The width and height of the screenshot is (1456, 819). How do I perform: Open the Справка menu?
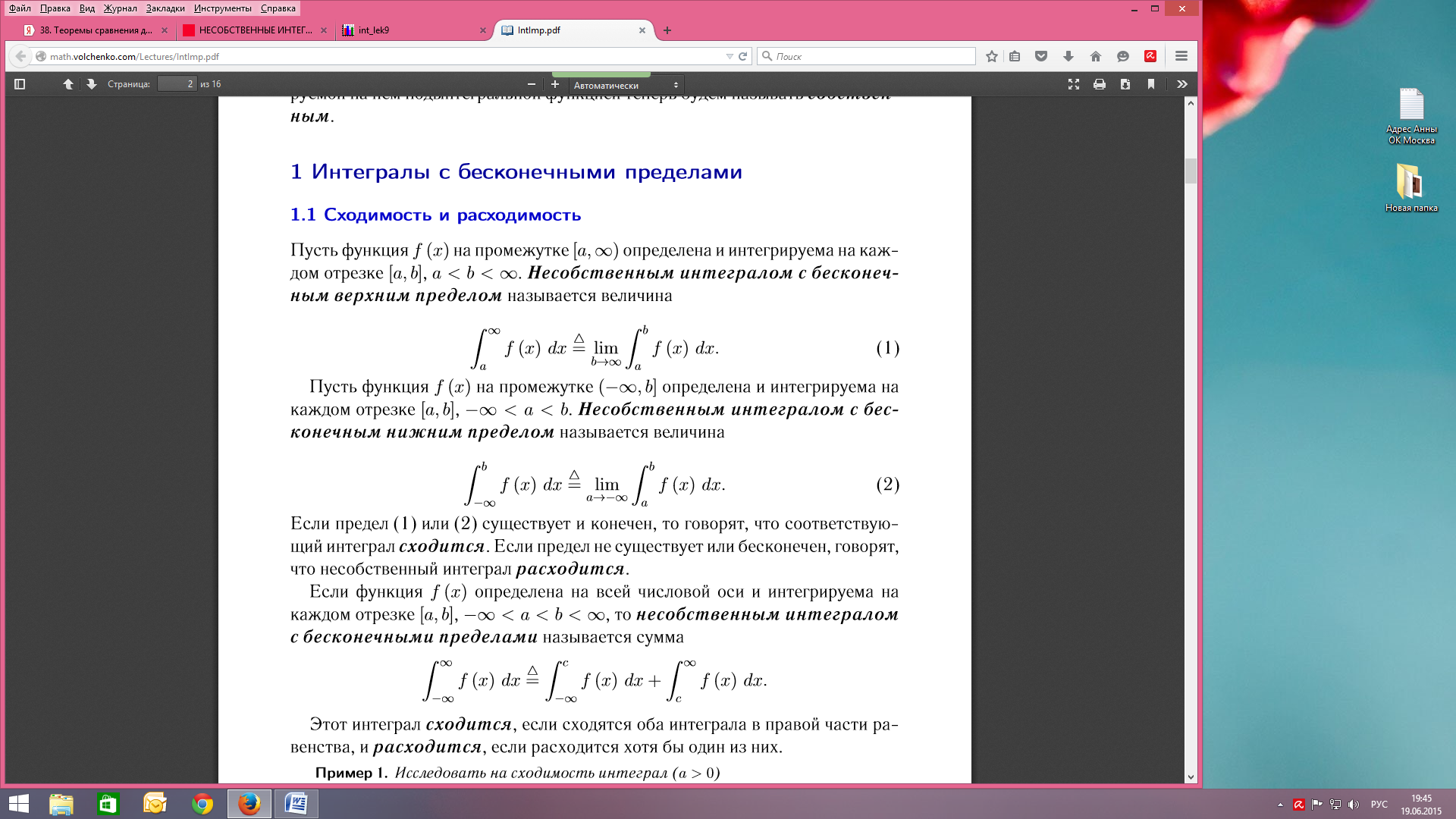click(278, 8)
